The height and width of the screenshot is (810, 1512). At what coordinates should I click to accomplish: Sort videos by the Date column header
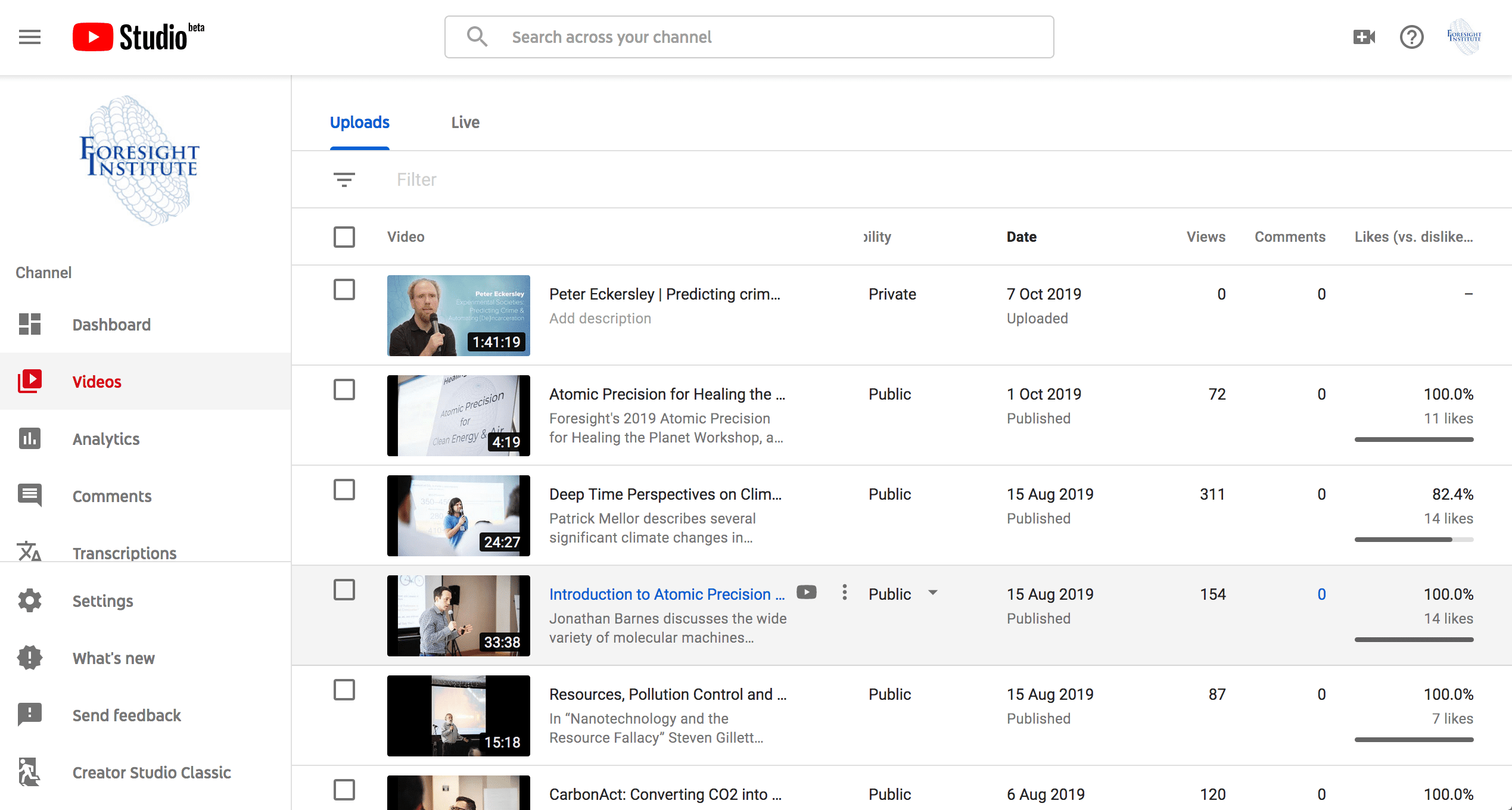1021,236
